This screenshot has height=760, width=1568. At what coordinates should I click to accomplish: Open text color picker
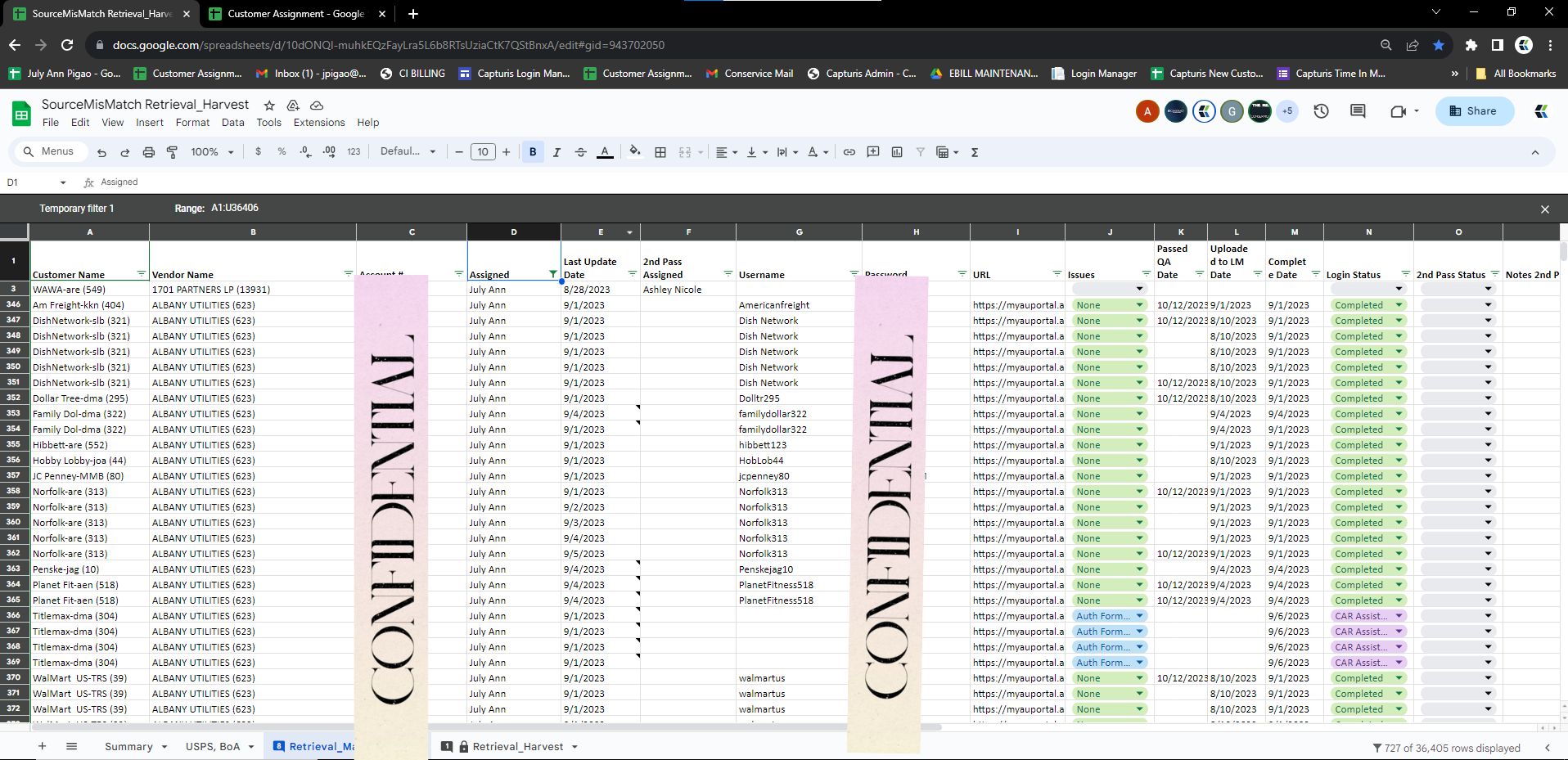605,152
